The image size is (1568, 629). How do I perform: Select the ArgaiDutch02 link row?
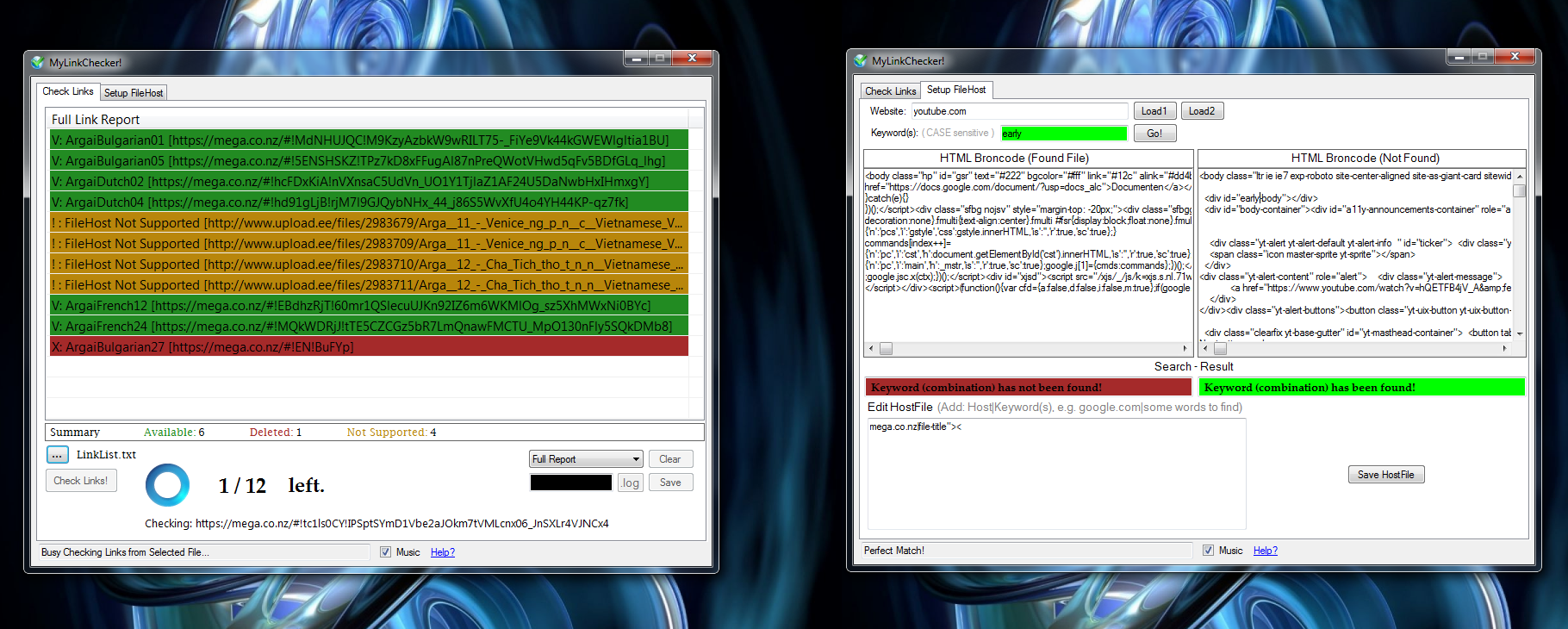click(x=369, y=181)
